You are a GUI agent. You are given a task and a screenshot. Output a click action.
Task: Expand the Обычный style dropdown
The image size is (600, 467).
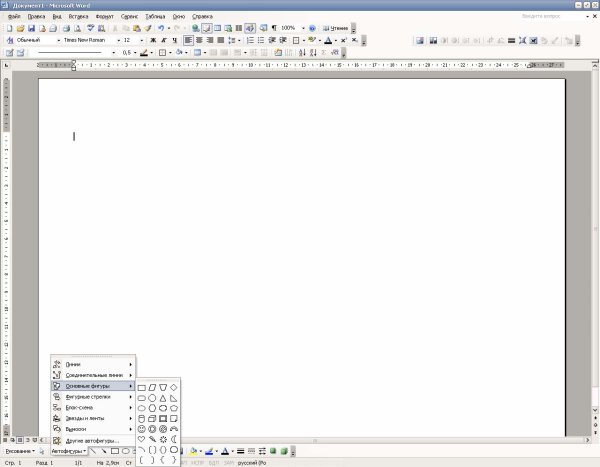(x=57, y=40)
